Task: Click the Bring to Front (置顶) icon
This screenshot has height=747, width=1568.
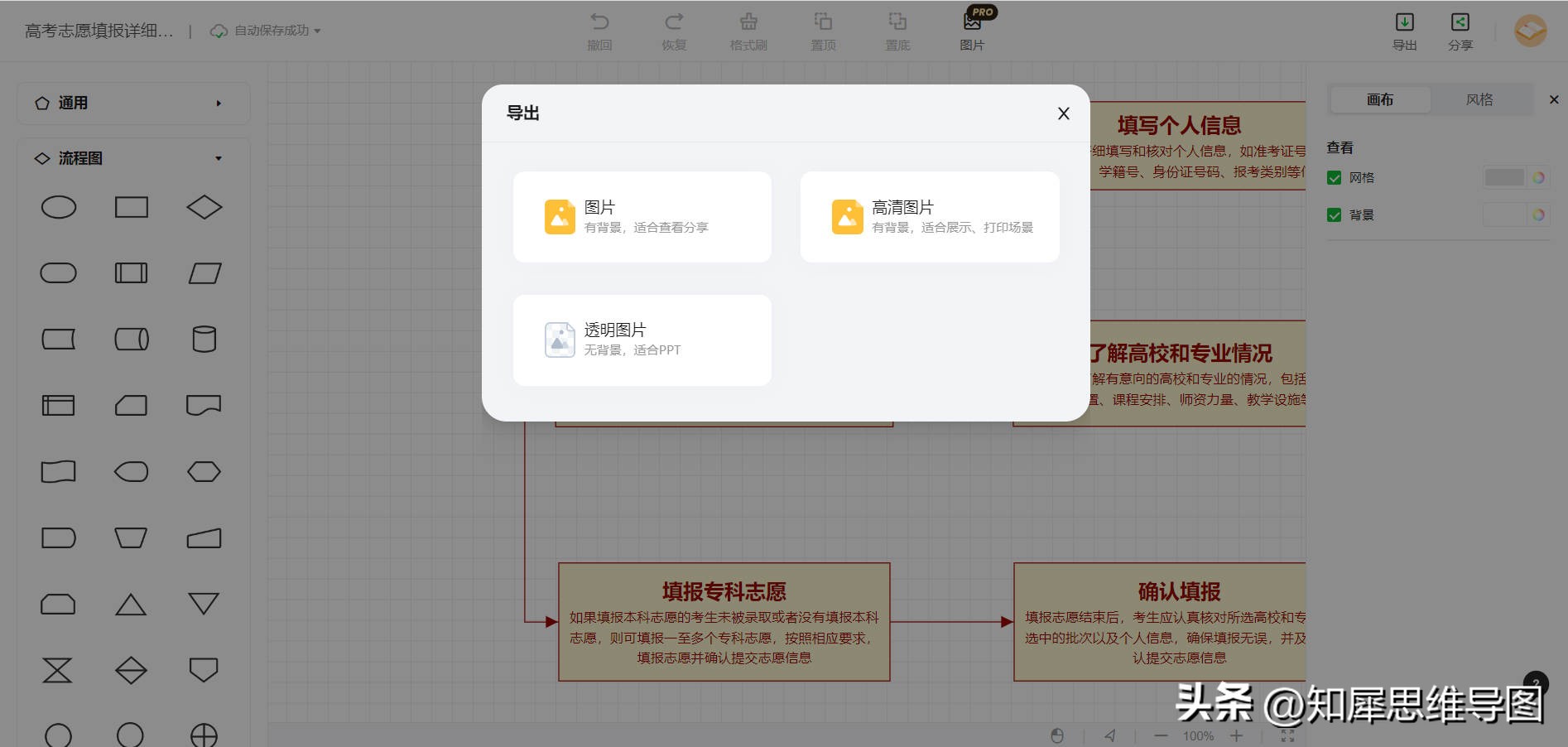Action: tap(822, 30)
